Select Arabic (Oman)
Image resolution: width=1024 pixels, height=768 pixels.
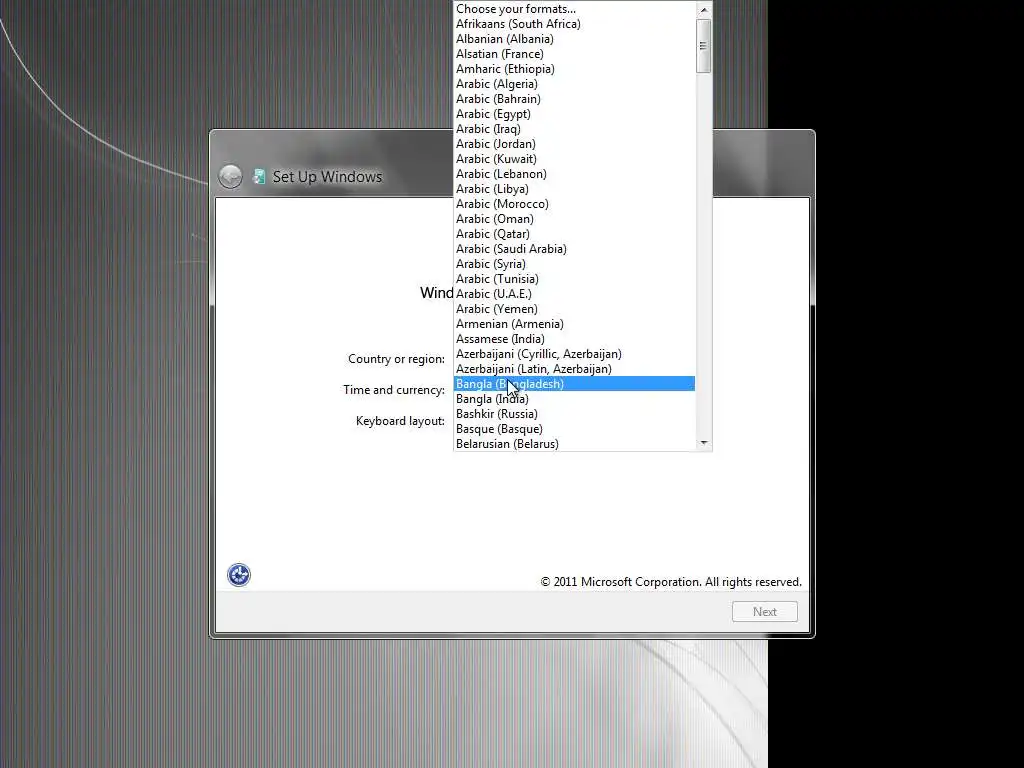[x=574, y=219]
